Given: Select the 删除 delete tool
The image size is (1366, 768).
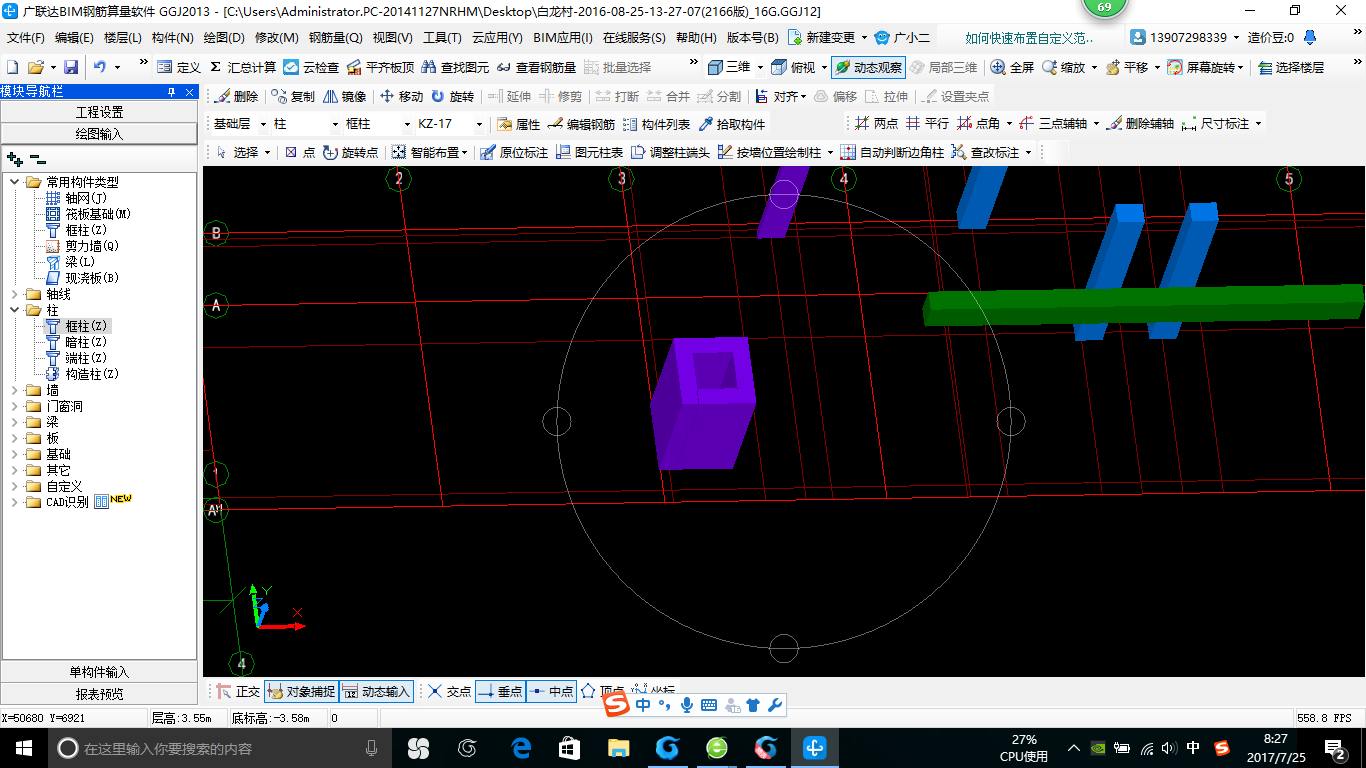Looking at the screenshot, I should (x=236, y=96).
